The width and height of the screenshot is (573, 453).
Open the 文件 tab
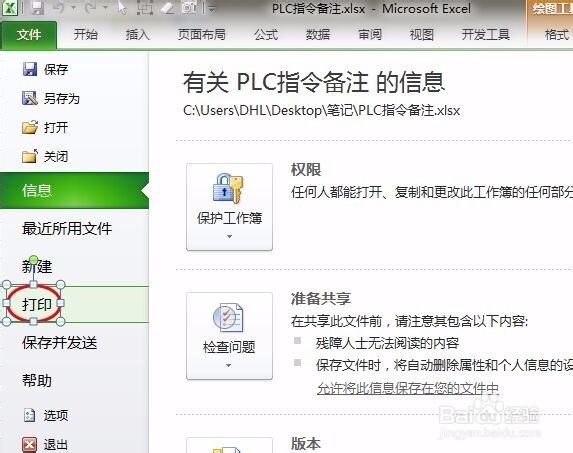coord(29,35)
